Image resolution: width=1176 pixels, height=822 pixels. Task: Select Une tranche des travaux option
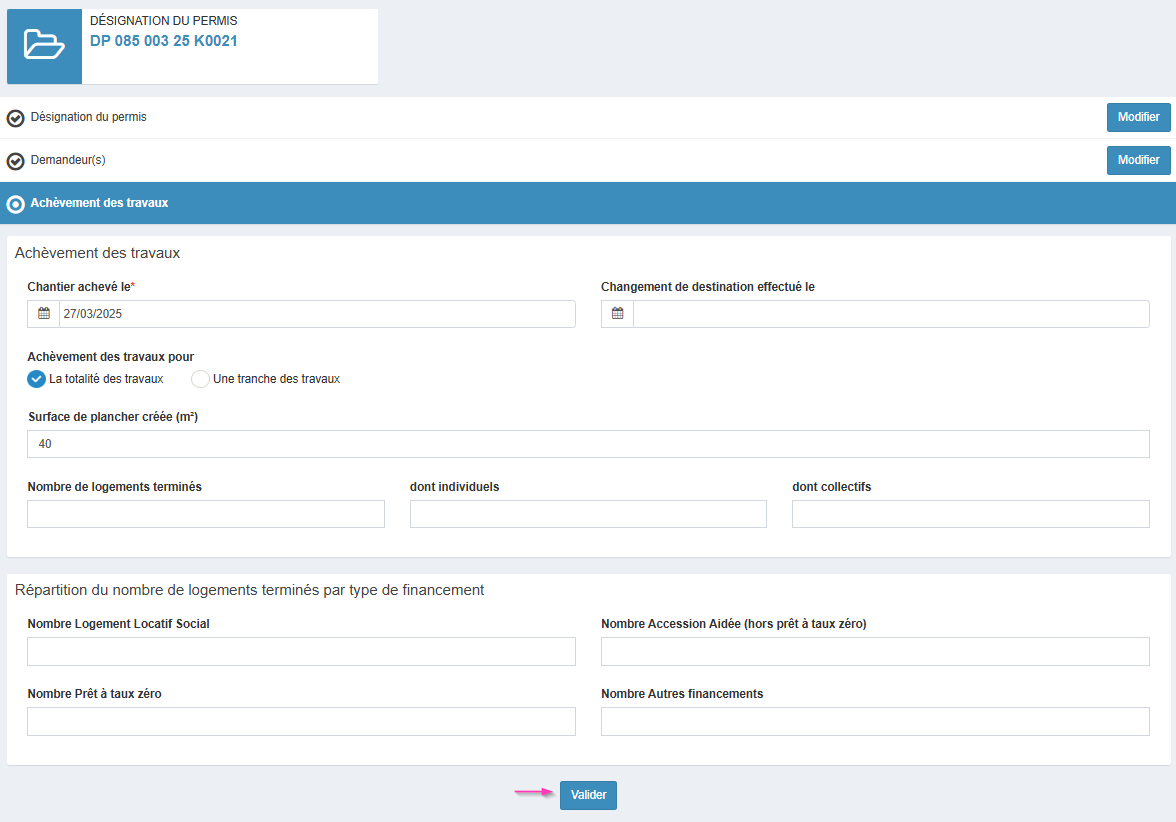(200, 379)
